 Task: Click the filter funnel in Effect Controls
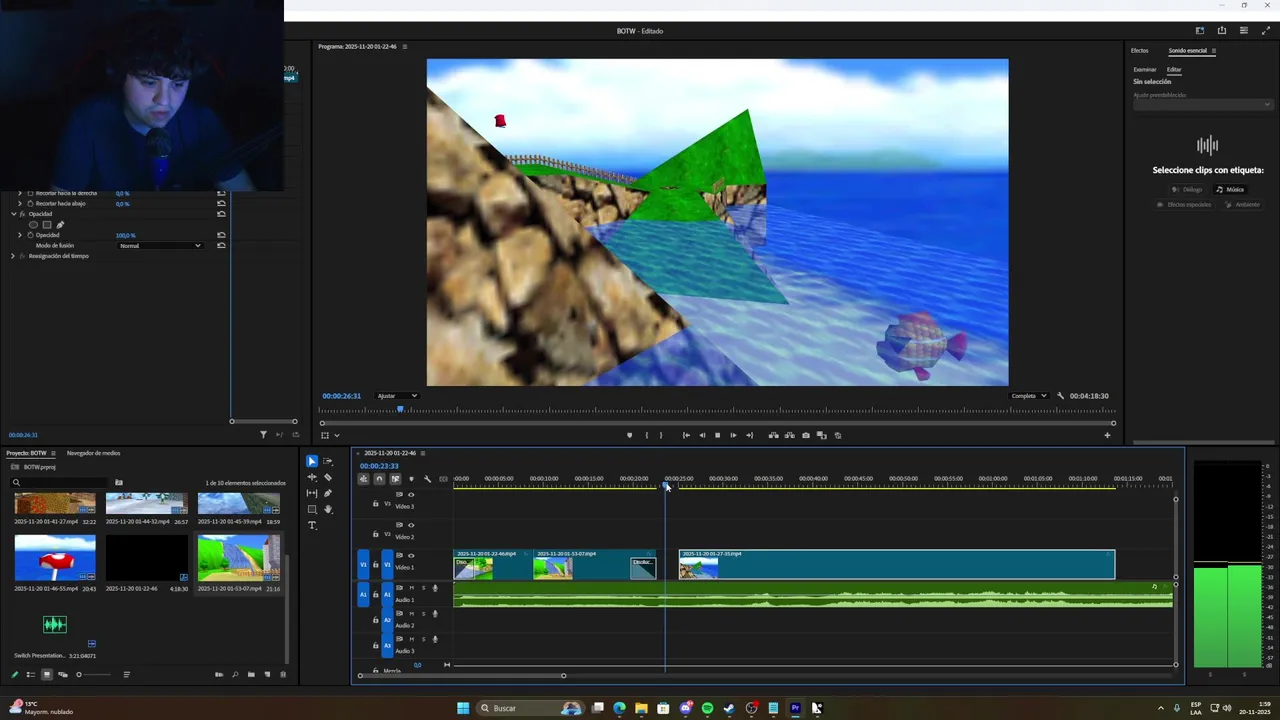(x=264, y=434)
